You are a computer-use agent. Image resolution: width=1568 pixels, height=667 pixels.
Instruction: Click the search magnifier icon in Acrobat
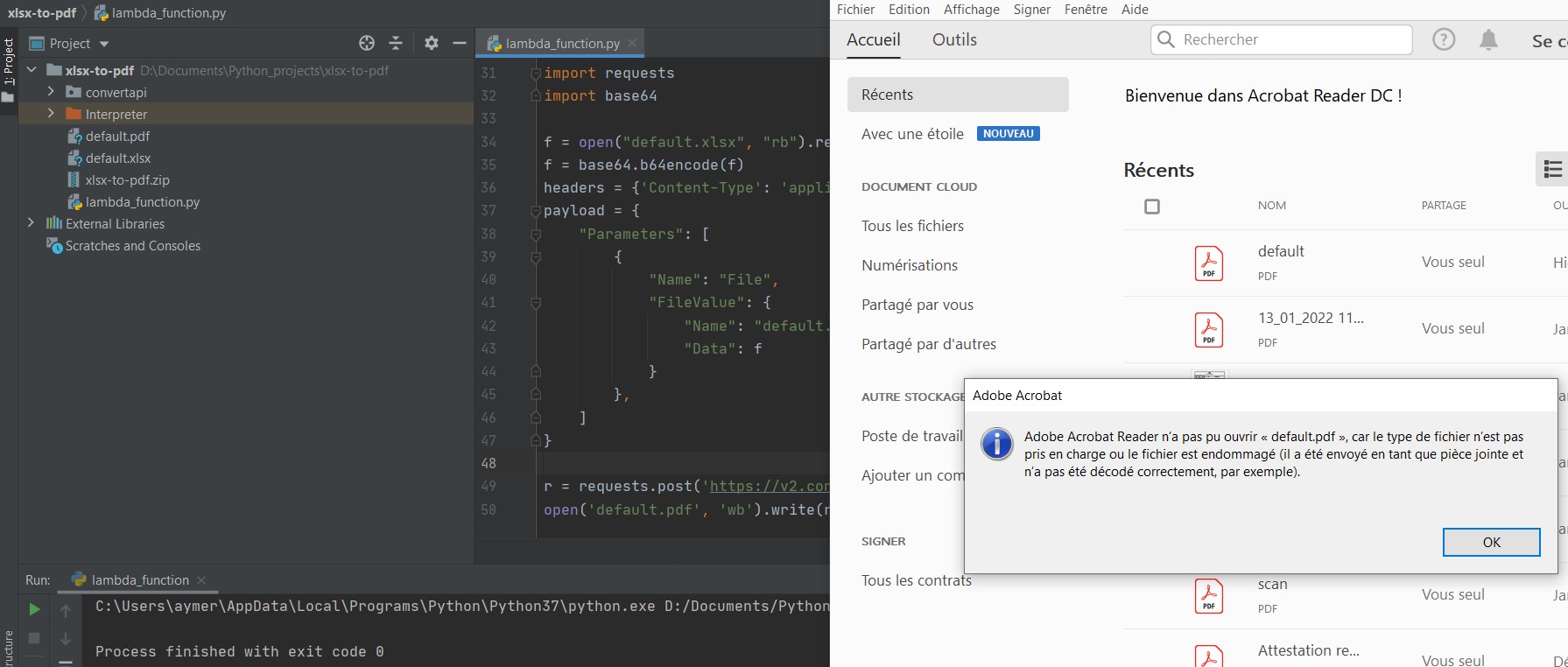[1165, 39]
